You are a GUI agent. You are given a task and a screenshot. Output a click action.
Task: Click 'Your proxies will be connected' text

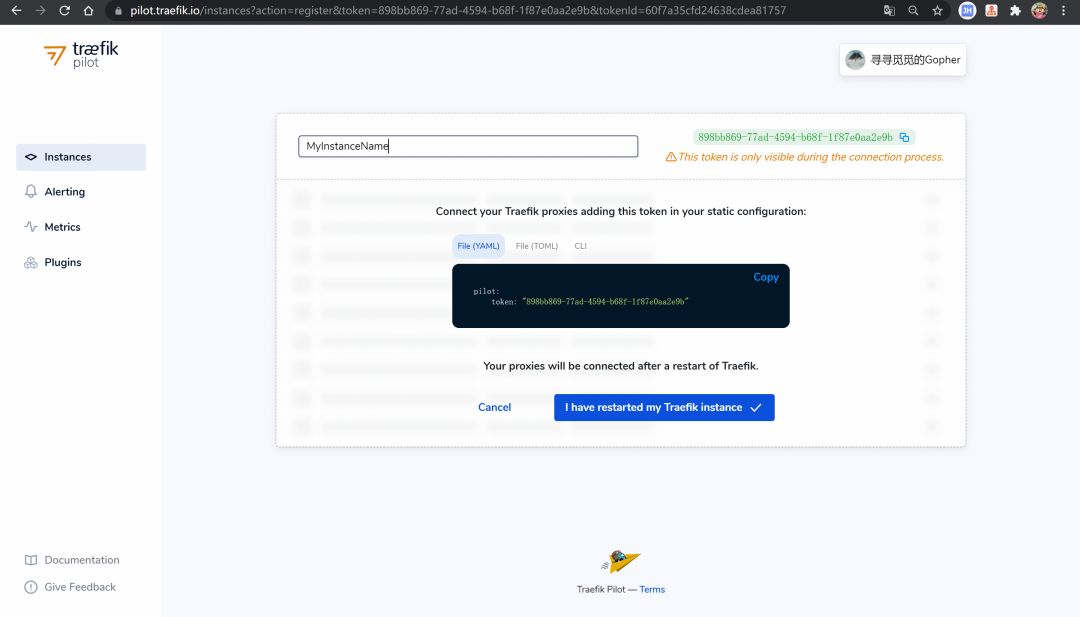pyautogui.click(x=621, y=366)
